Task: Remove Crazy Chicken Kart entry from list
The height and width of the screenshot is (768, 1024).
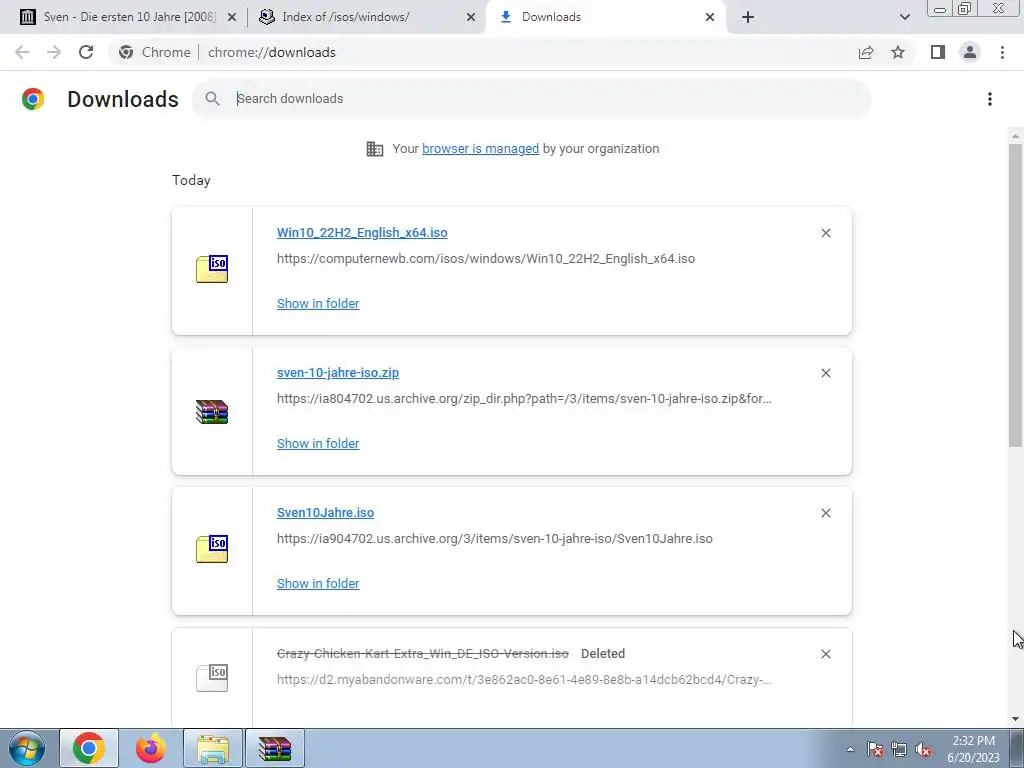Action: pos(825,654)
